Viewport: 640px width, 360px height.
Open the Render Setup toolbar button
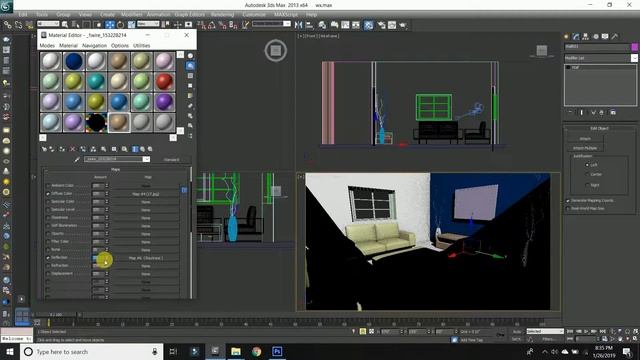[381, 25]
